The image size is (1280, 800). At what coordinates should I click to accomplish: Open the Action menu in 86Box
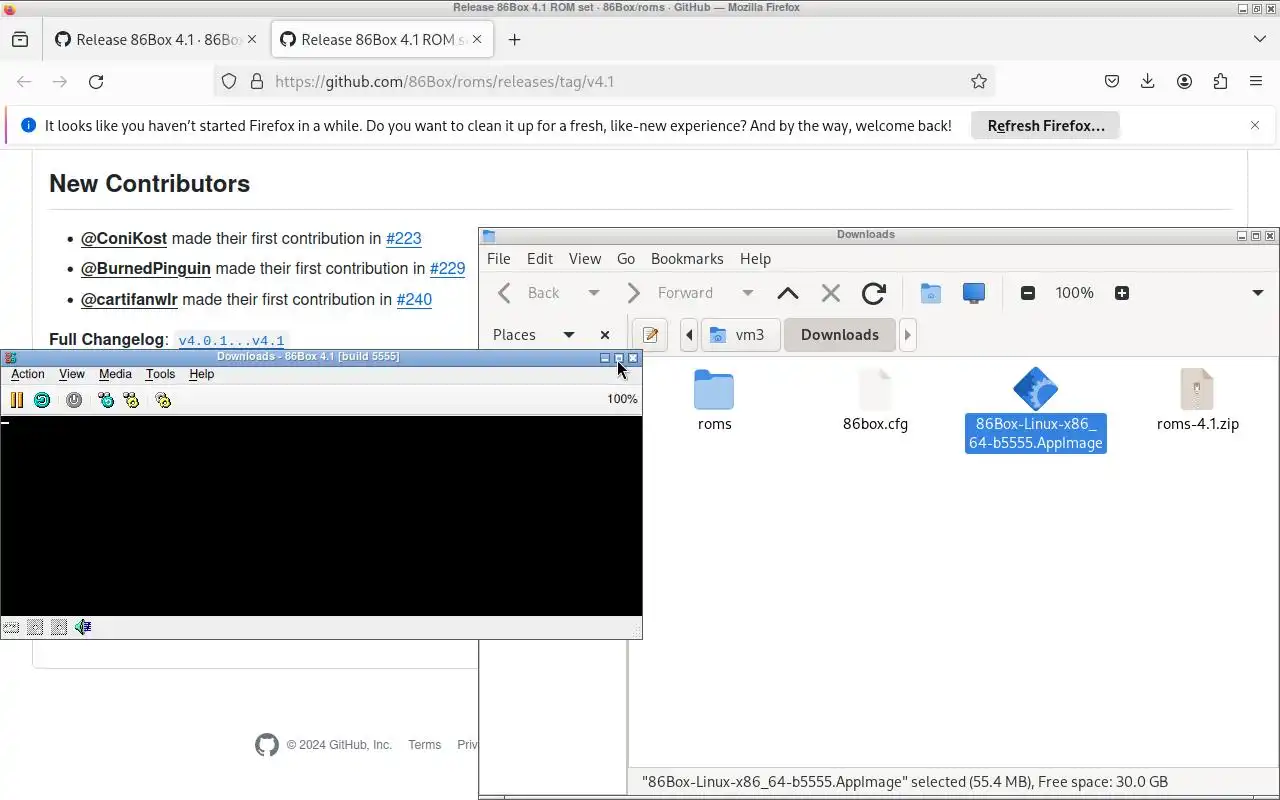coord(28,374)
